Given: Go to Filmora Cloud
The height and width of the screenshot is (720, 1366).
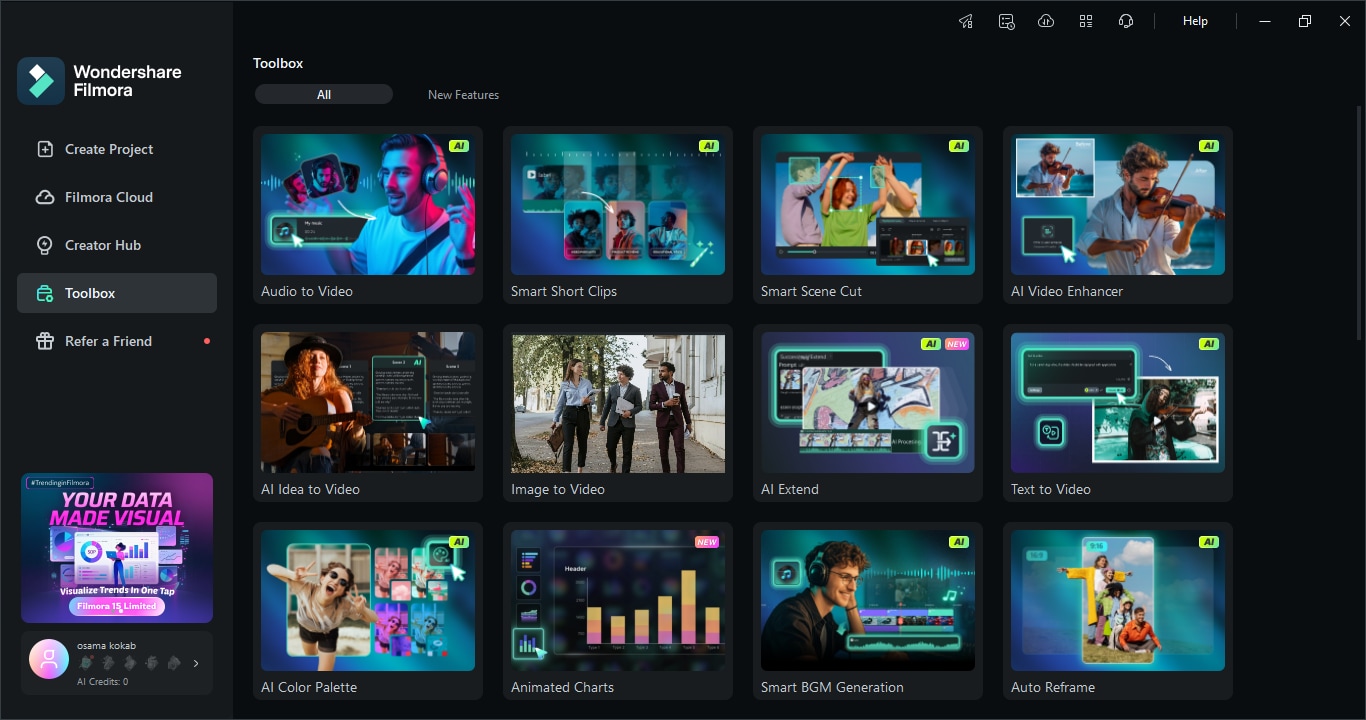Looking at the screenshot, I should [117, 197].
